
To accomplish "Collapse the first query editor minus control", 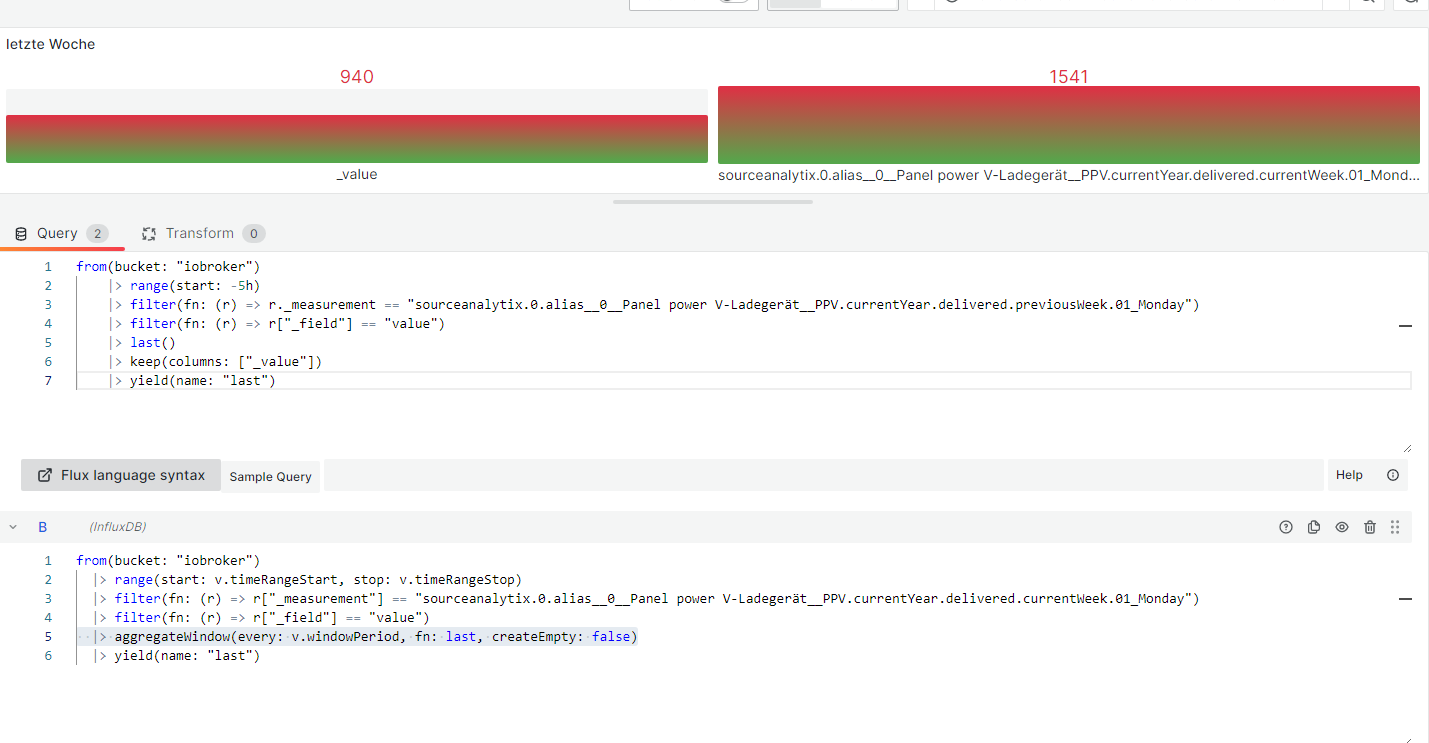I will tap(1405, 326).
